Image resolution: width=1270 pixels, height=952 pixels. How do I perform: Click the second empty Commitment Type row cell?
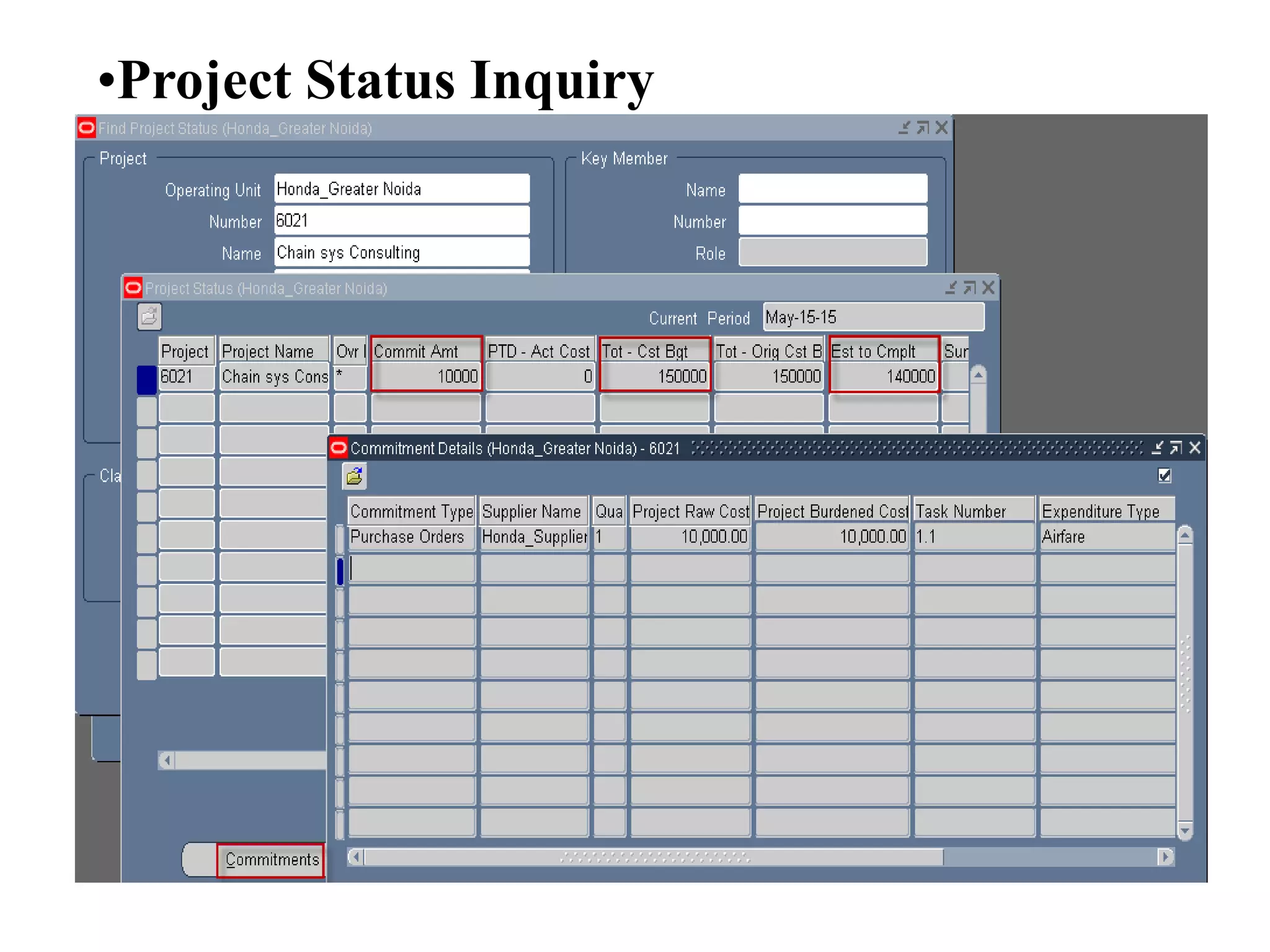tap(411, 600)
